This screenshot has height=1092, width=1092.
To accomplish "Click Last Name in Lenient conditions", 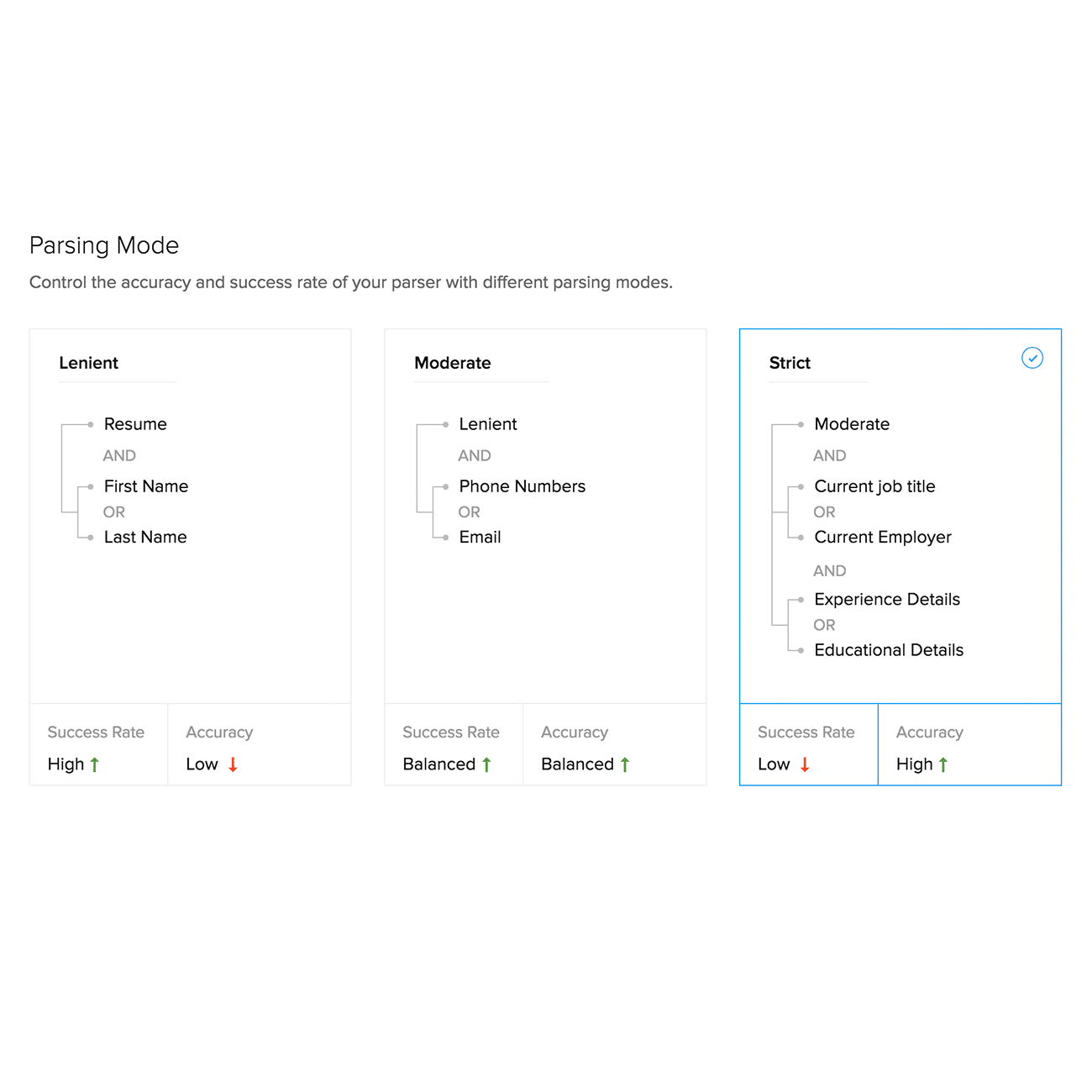I will (x=145, y=538).
